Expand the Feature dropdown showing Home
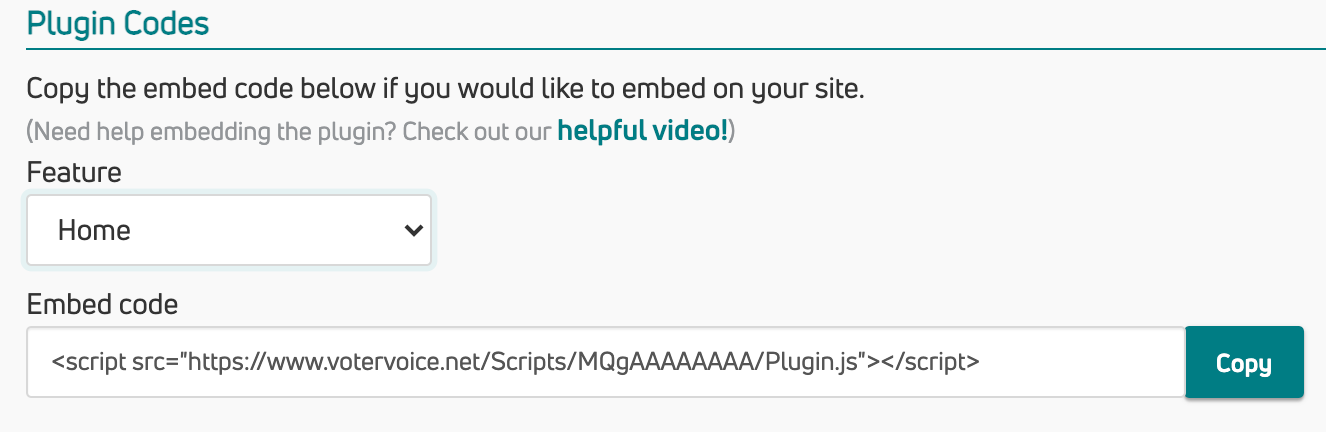Screen dimensions: 1326x432 [x=229, y=231]
